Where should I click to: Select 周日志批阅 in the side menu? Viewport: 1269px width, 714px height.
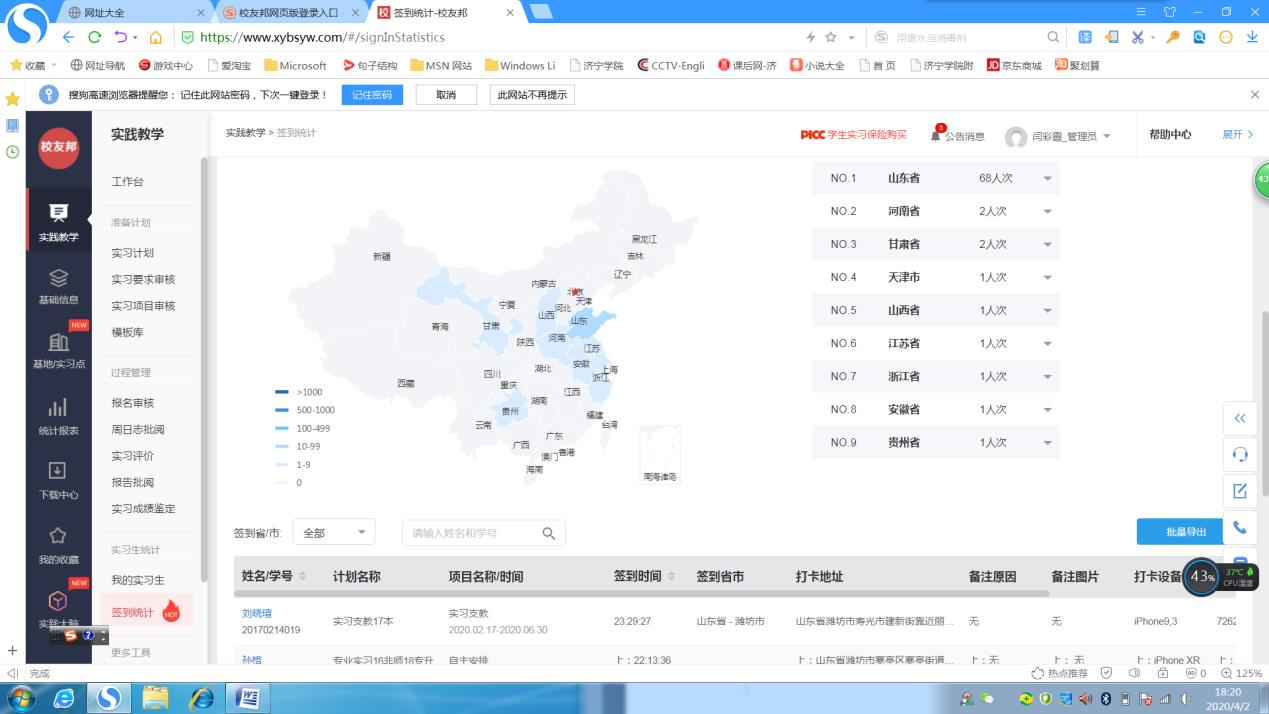pyautogui.click(x=138, y=429)
